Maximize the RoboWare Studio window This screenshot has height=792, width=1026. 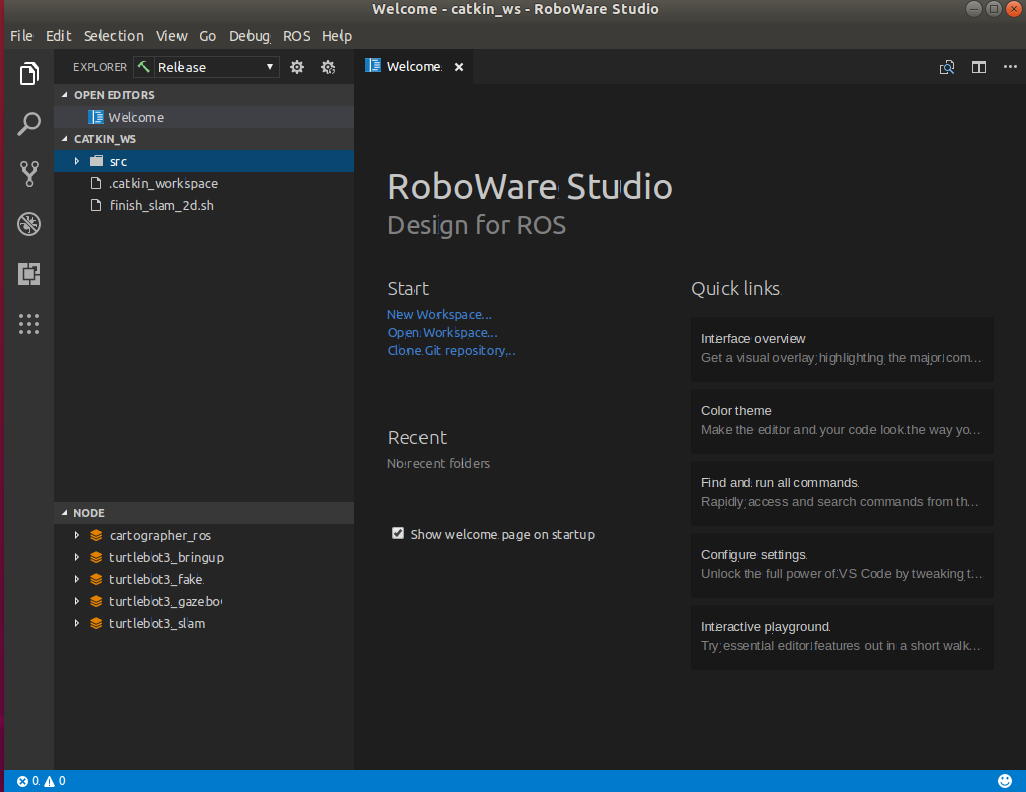coord(994,9)
